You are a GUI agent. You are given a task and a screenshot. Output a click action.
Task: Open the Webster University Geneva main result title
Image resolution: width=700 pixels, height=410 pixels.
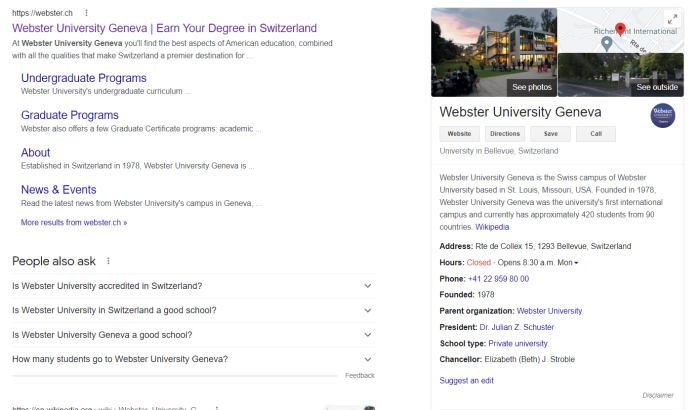click(x=164, y=28)
